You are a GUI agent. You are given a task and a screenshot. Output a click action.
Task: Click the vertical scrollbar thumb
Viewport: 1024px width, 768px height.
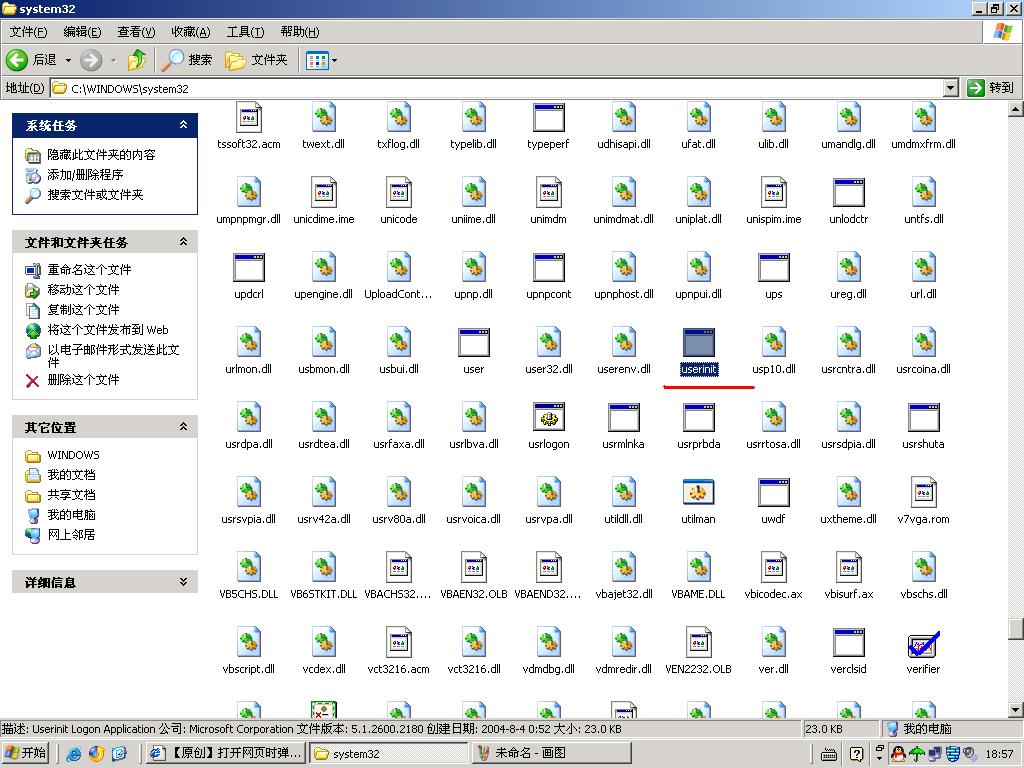(1015, 628)
